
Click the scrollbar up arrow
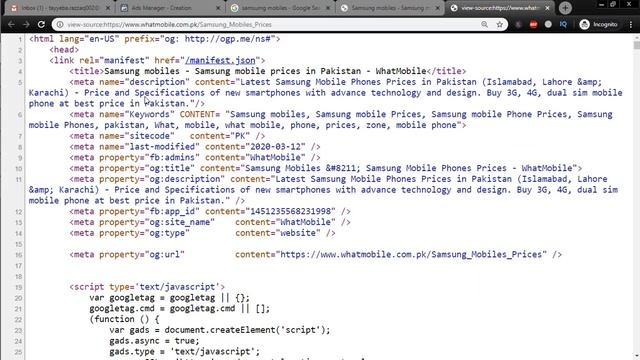coord(637,37)
